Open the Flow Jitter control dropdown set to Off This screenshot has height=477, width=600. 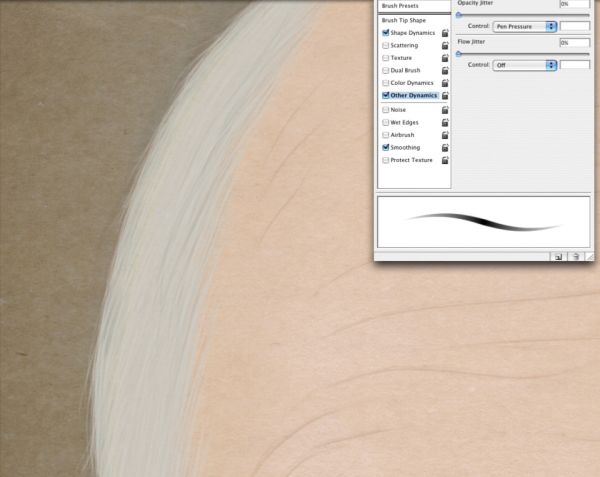pos(524,65)
